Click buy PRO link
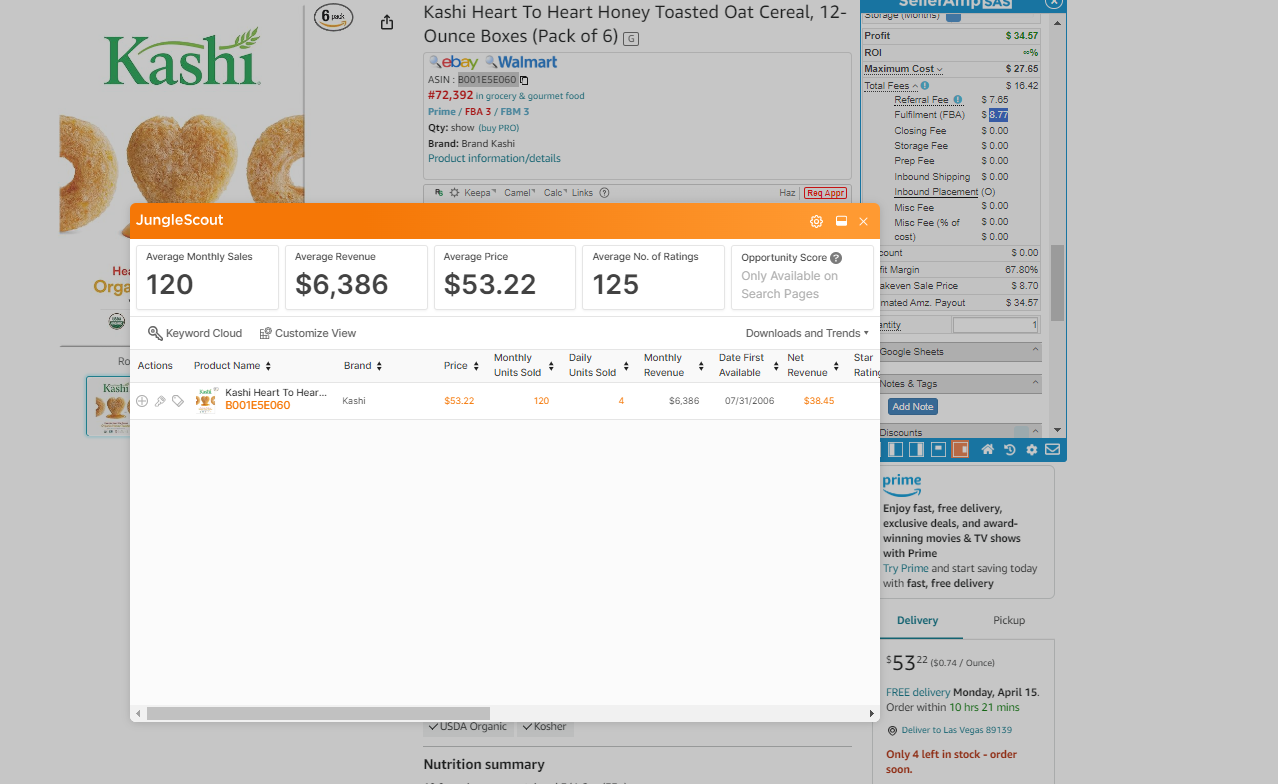The height and width of the screenshot is (784, 1278). coord(499,128)
